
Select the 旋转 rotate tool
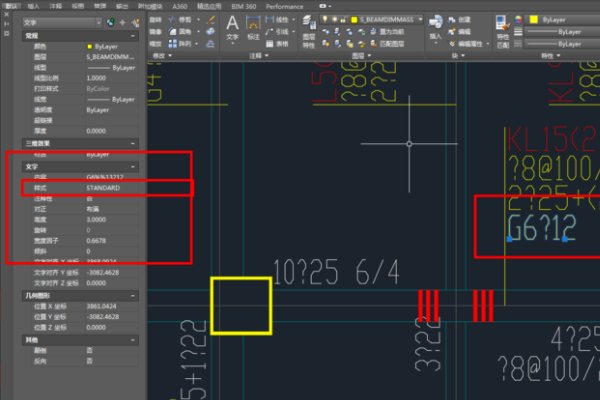coord(155,20)
